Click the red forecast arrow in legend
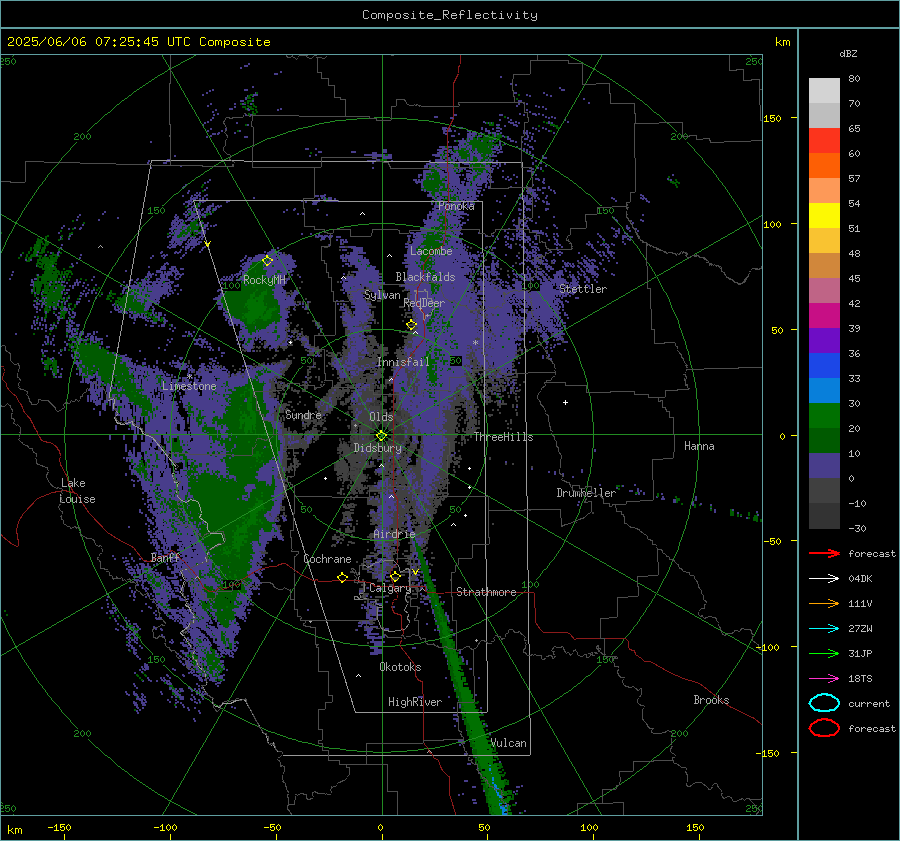This screenshot has width=900, height=841. [x=824, y=553]
